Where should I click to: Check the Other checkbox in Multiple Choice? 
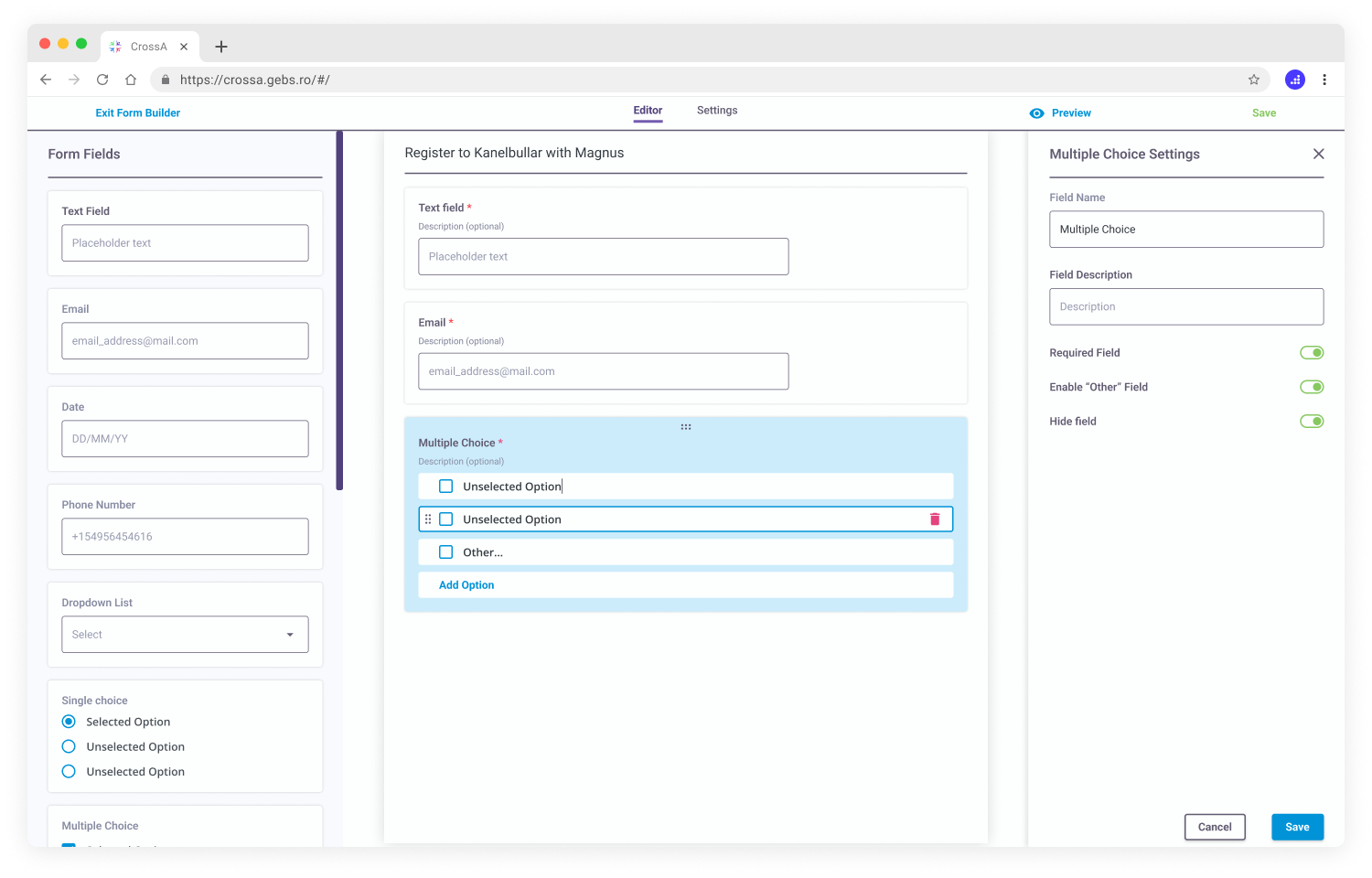tap(445, 551)
